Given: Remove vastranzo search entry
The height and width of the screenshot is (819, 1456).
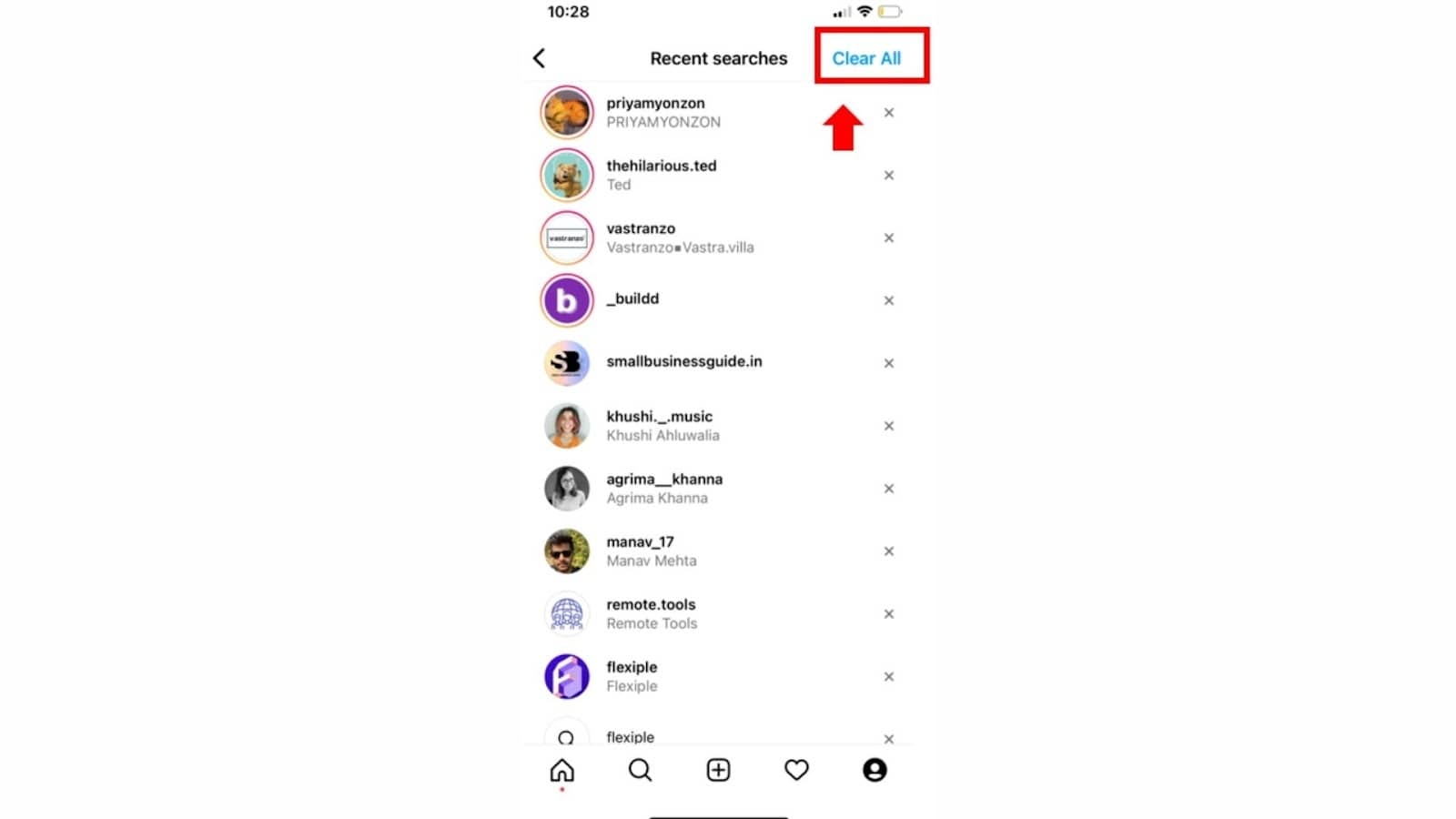Looking at the screenshot, I should [889, 238].
